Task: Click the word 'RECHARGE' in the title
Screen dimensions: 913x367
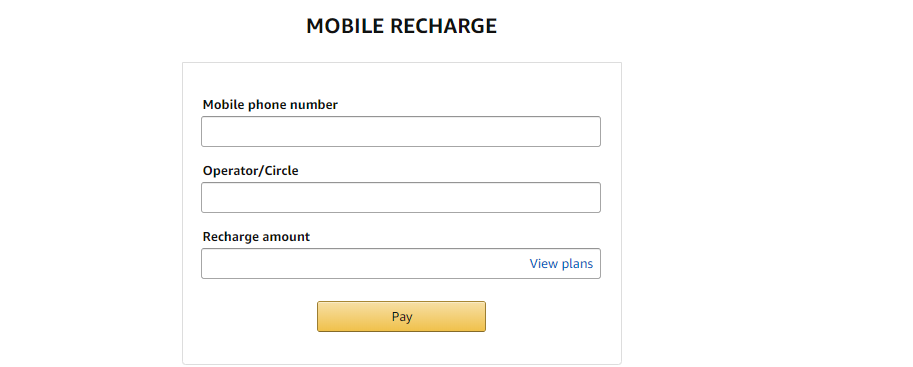Action: 443,26
